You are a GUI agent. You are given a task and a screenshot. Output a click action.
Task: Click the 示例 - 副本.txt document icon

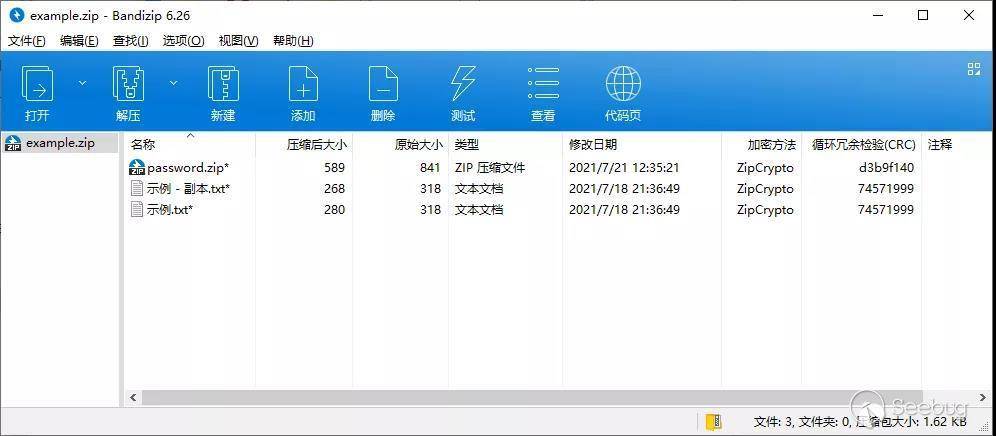pyautogui.click(x=137, y=189)
